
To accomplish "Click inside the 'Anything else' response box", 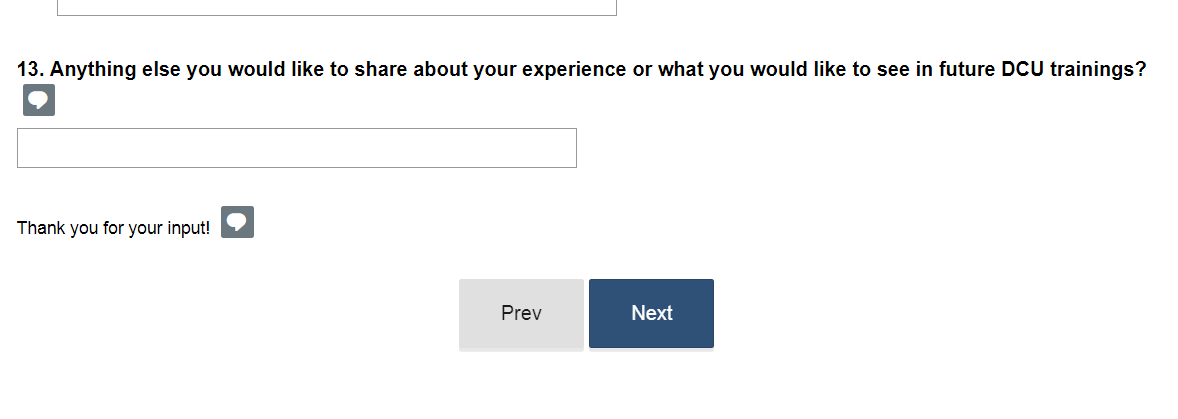I will point(297,148).
